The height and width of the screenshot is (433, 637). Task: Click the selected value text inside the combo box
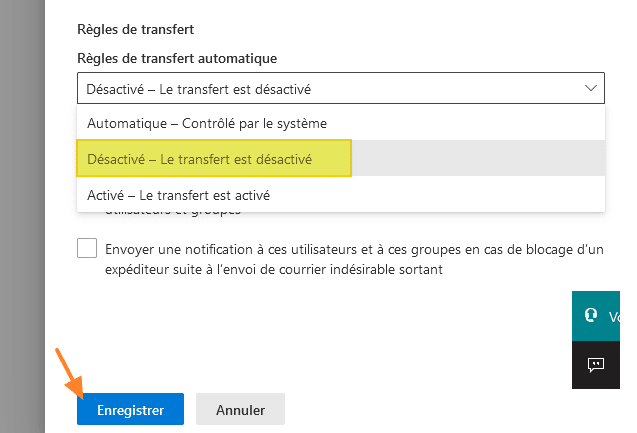point(199,89)
